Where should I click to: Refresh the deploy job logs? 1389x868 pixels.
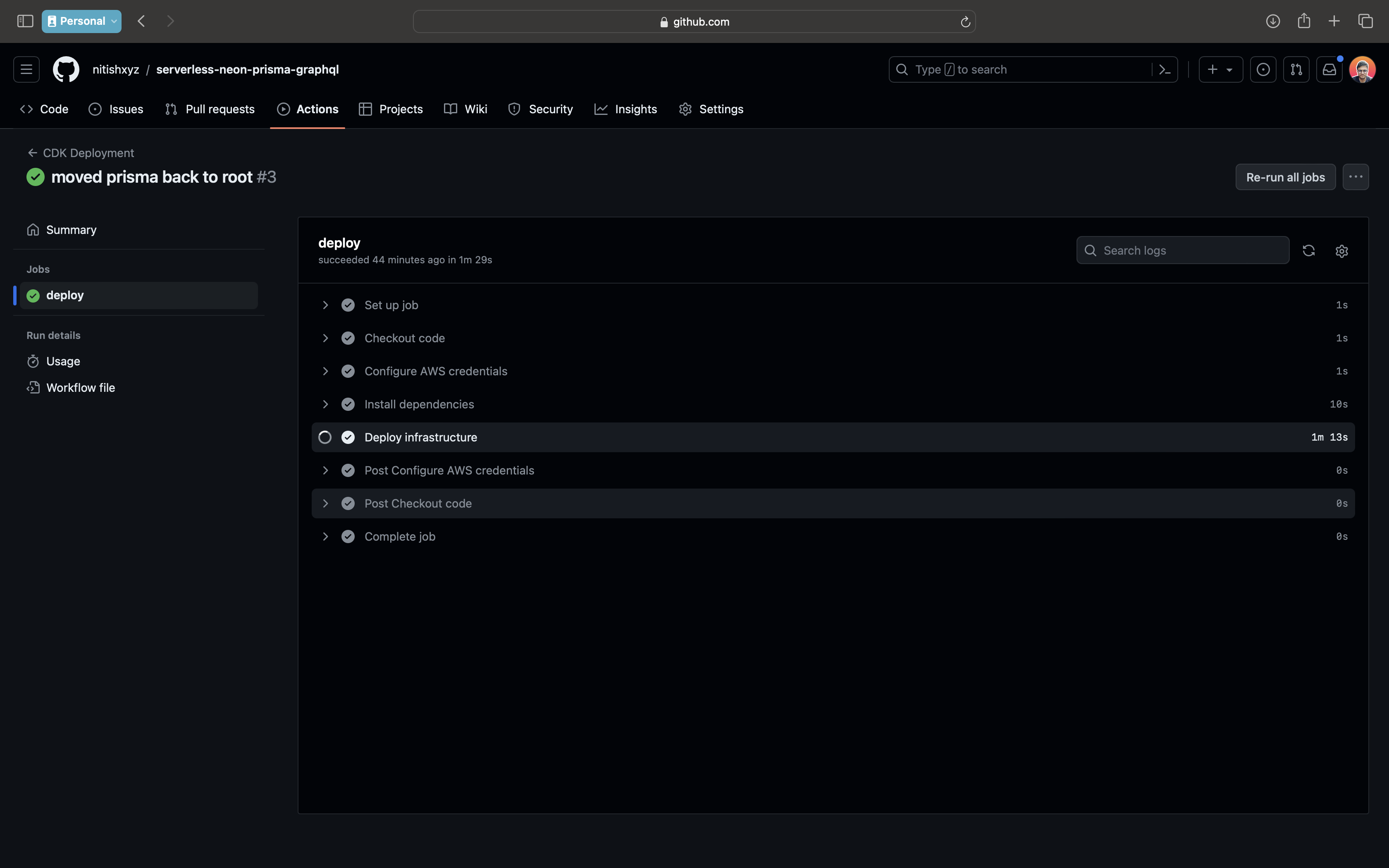1309,251
